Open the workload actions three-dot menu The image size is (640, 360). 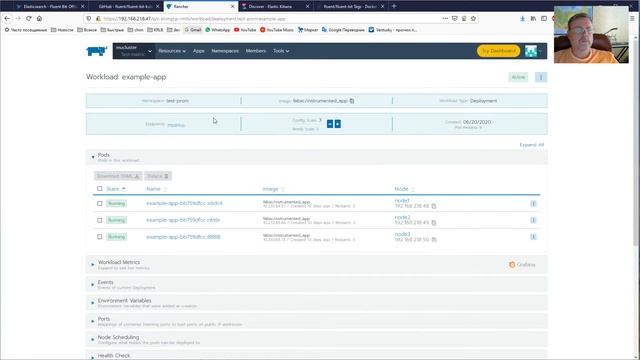[x=541, y=77]
